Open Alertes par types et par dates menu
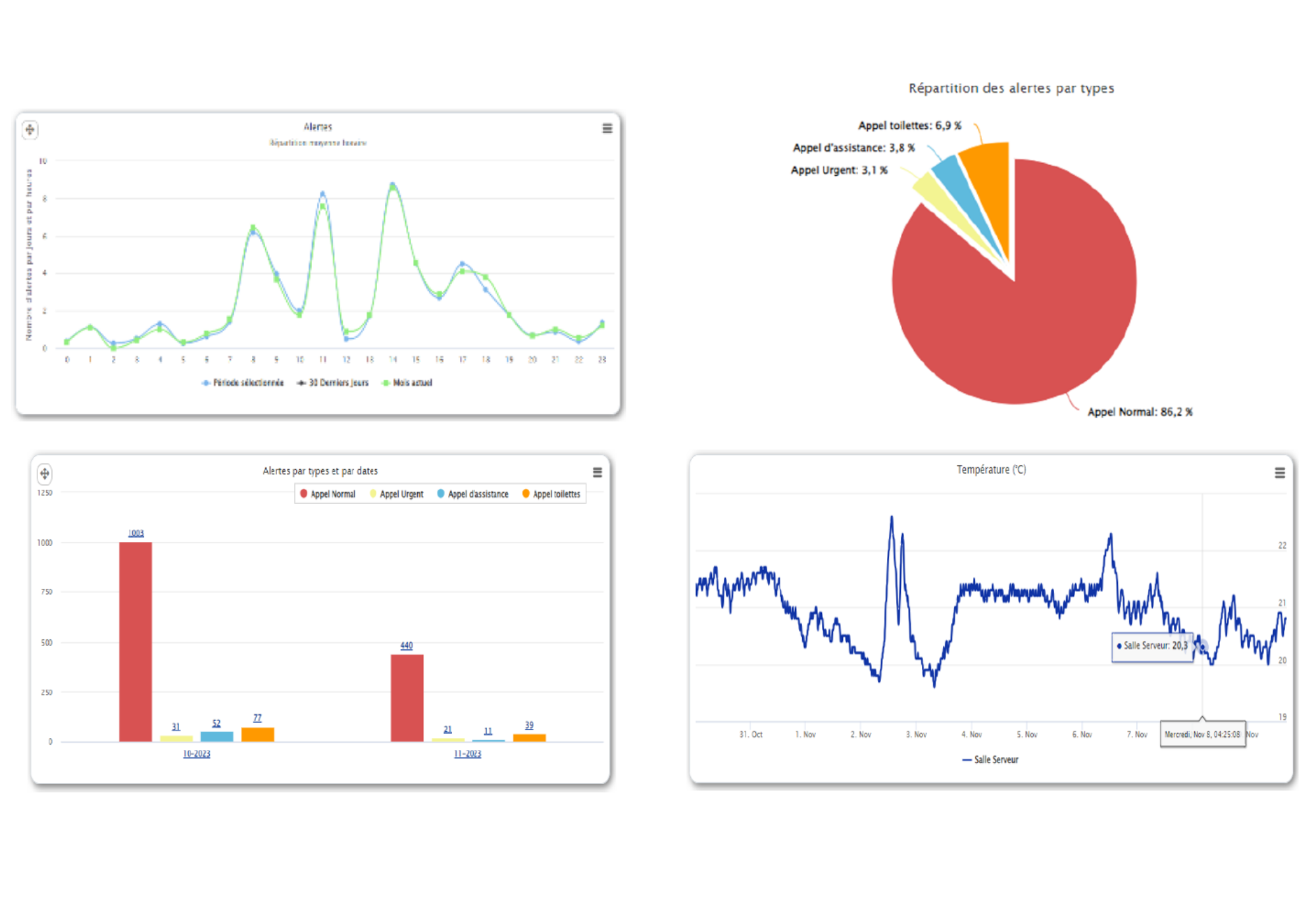Image resolution: width=1316 pixels, height=921 pixels. (597, 472)
